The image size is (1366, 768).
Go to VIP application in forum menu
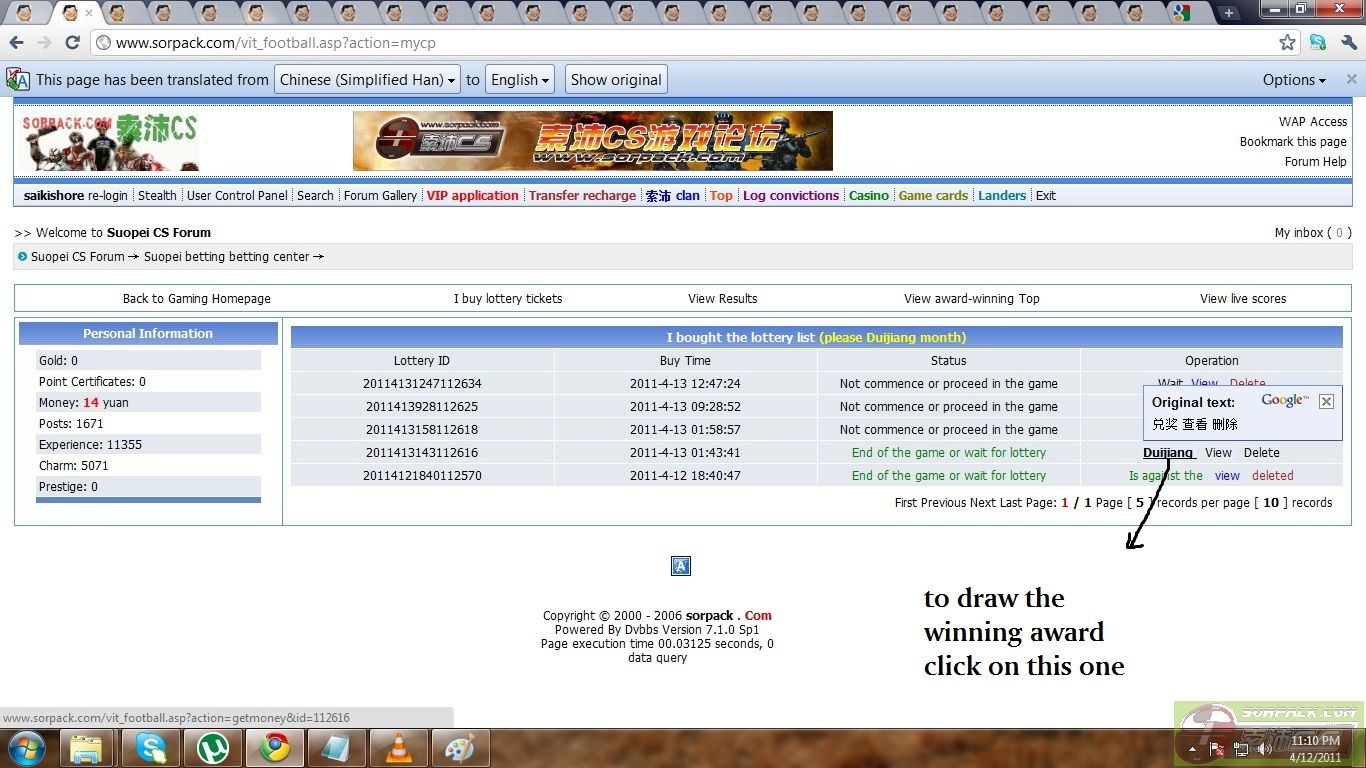point(472,196)
